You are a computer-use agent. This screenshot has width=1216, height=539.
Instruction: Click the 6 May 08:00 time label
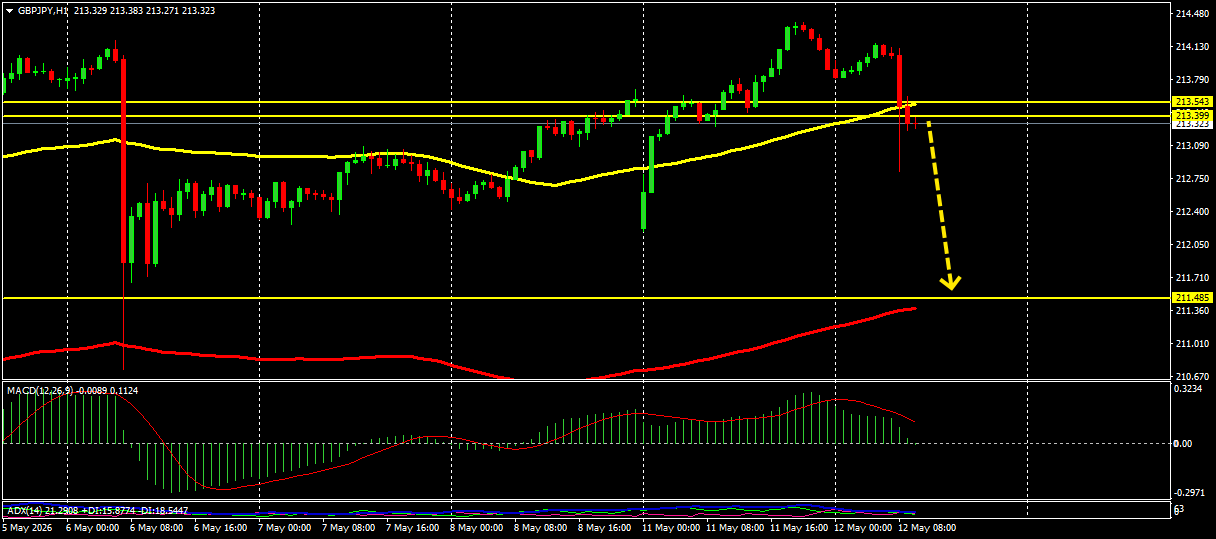[158, 527]
